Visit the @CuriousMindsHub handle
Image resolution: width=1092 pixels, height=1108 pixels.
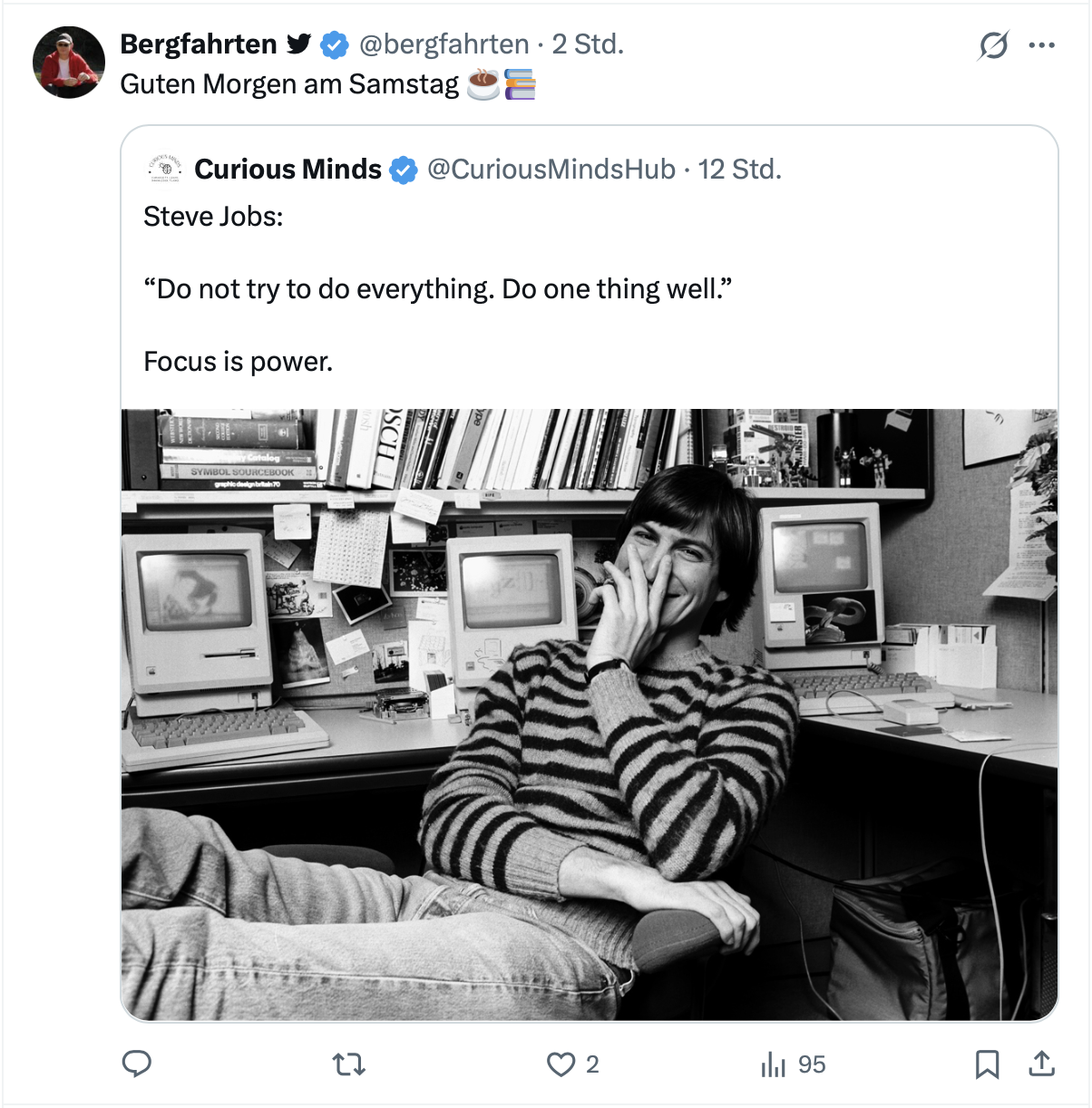(551, 169)
